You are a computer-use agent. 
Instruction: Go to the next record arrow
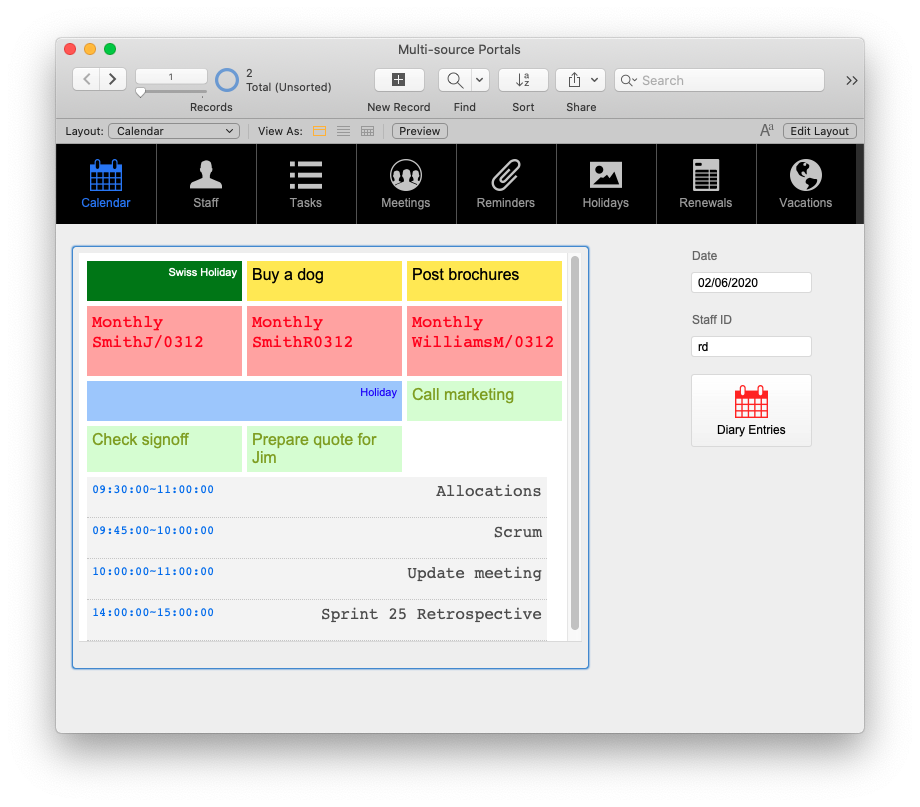point(113,79)
